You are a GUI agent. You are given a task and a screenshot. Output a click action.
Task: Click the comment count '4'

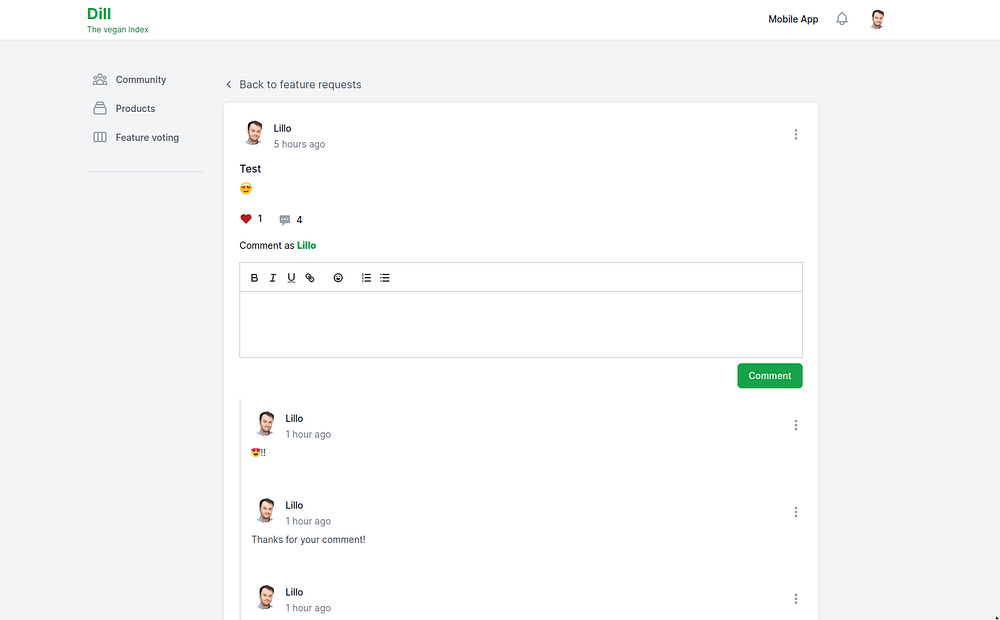click(299, 220)
